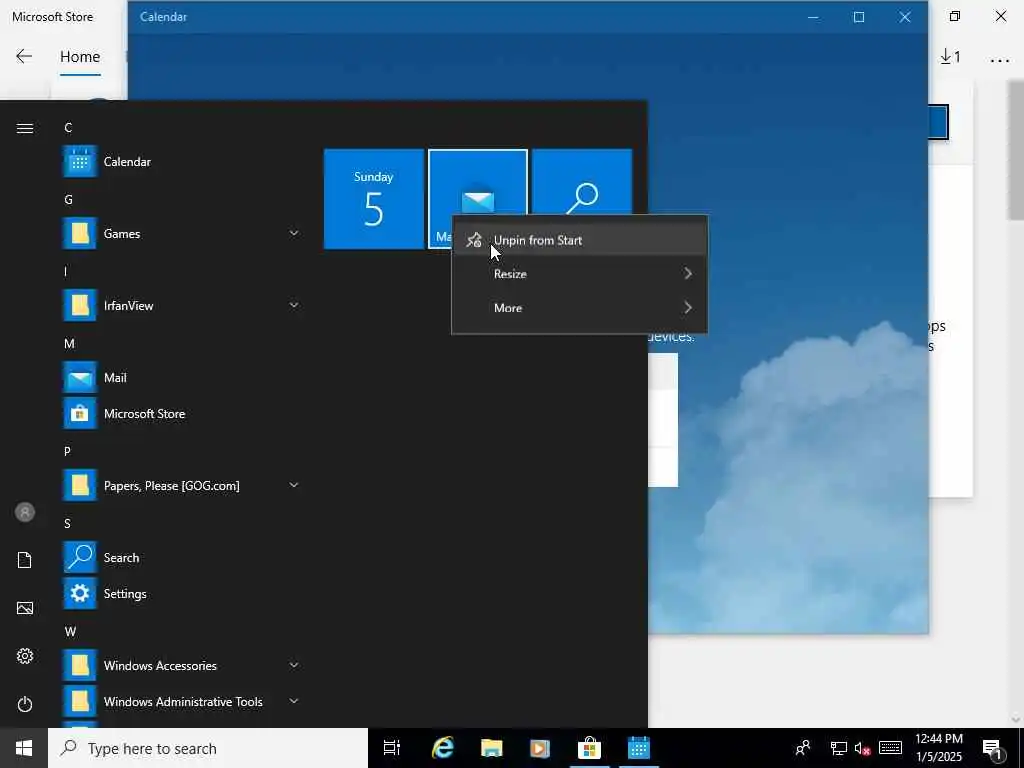Click the letter G group header

pos(69,199)
